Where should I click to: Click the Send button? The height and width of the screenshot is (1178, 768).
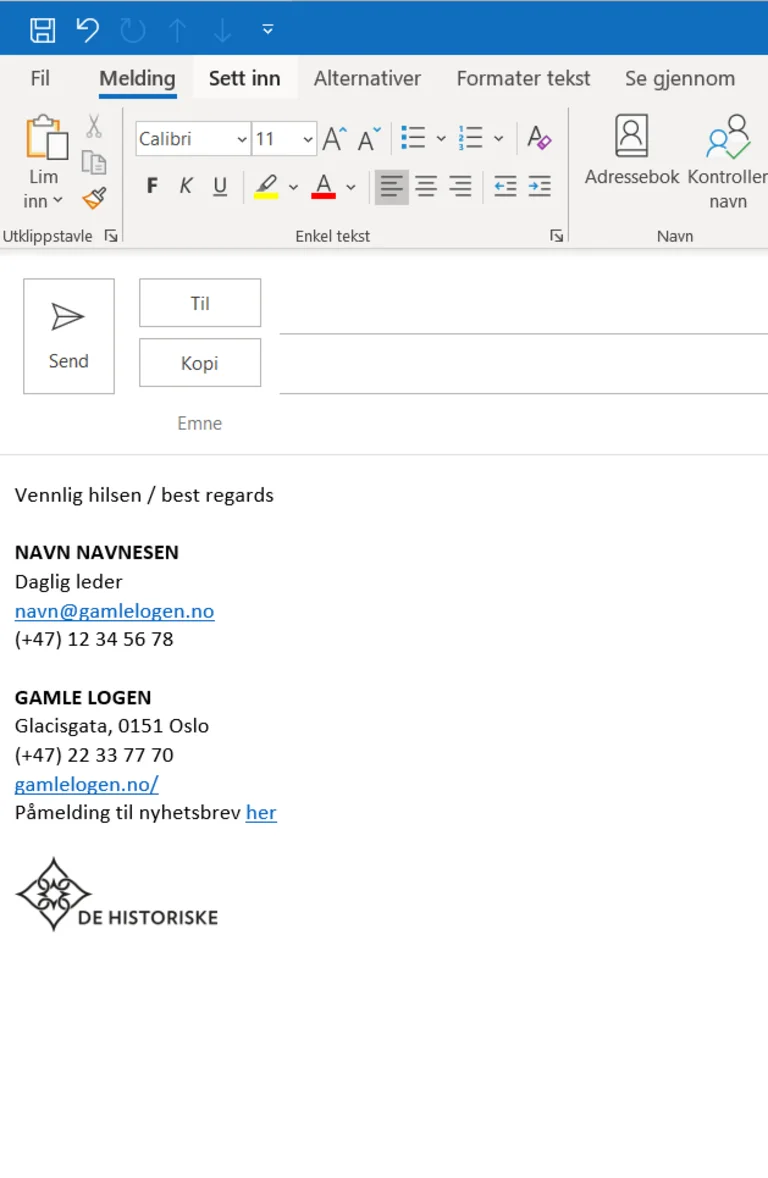pyautogui.click(x=69, y=336)
